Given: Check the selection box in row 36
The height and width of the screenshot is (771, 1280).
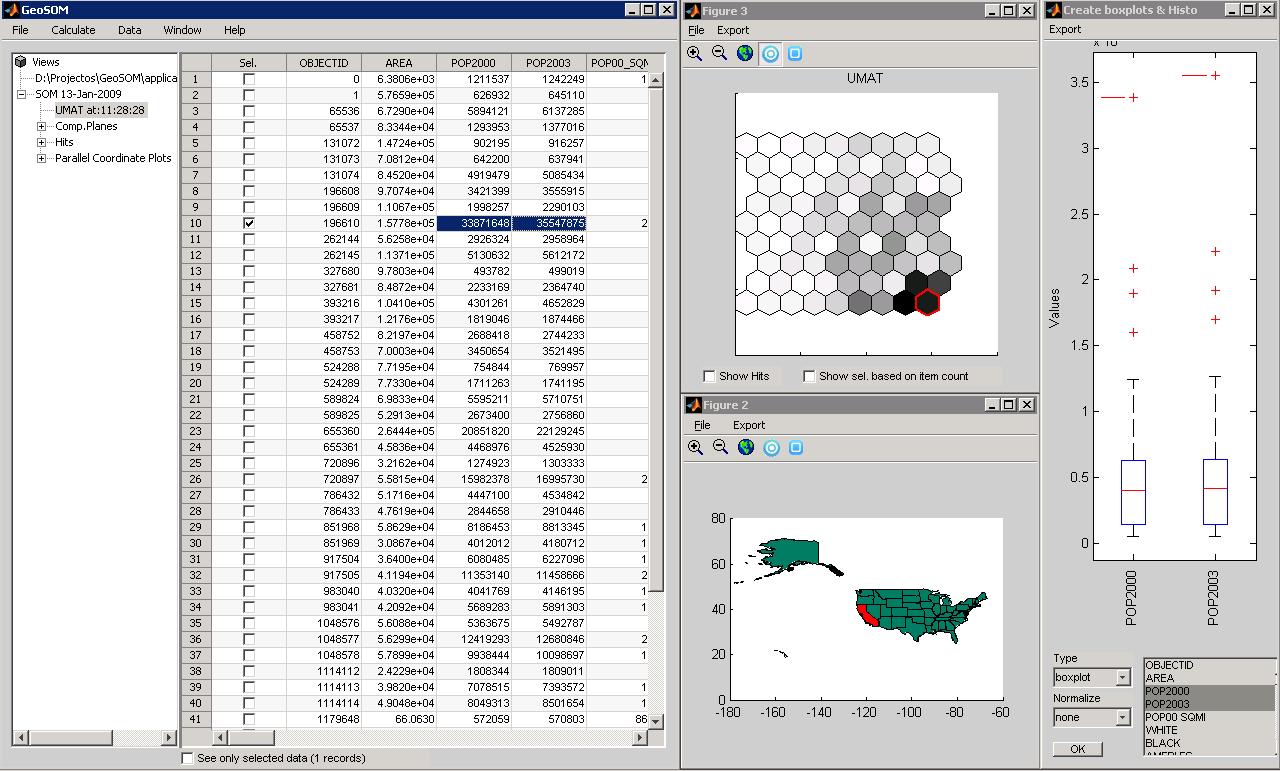Looking at the screenshot, I should [249, 639].
